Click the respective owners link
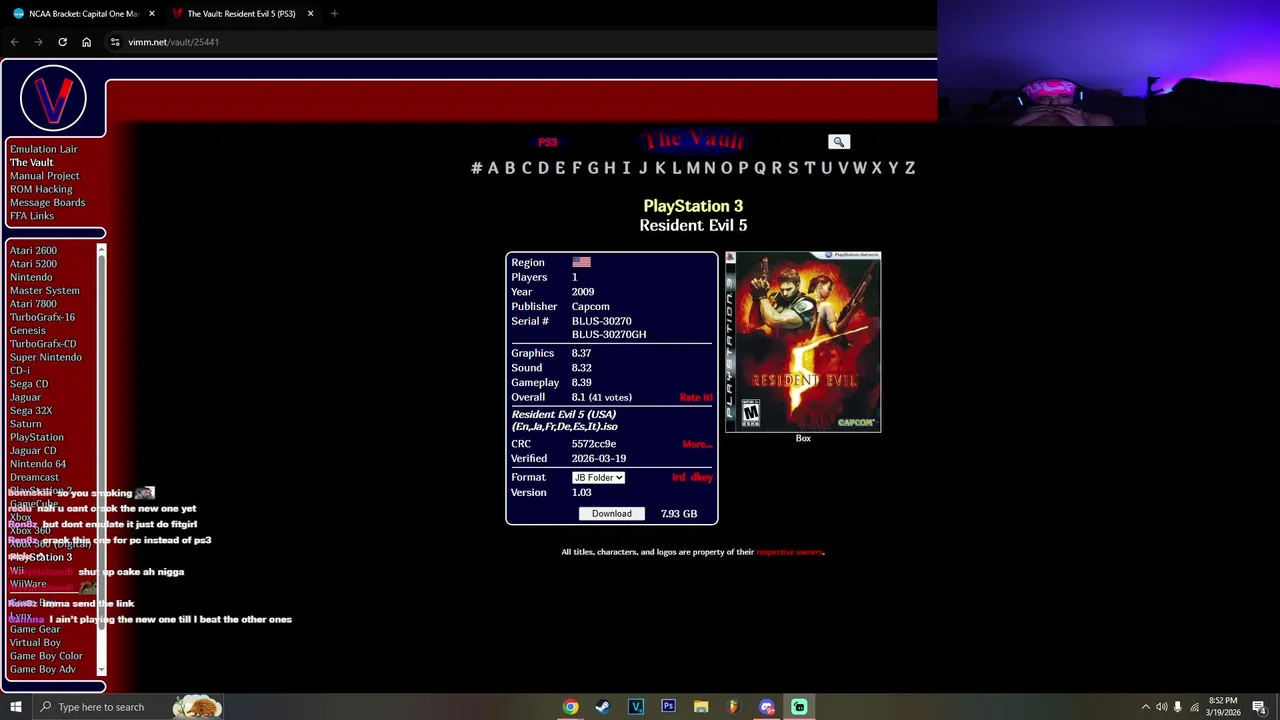Viewport: 1280px width, 720px height. (789, 552)
